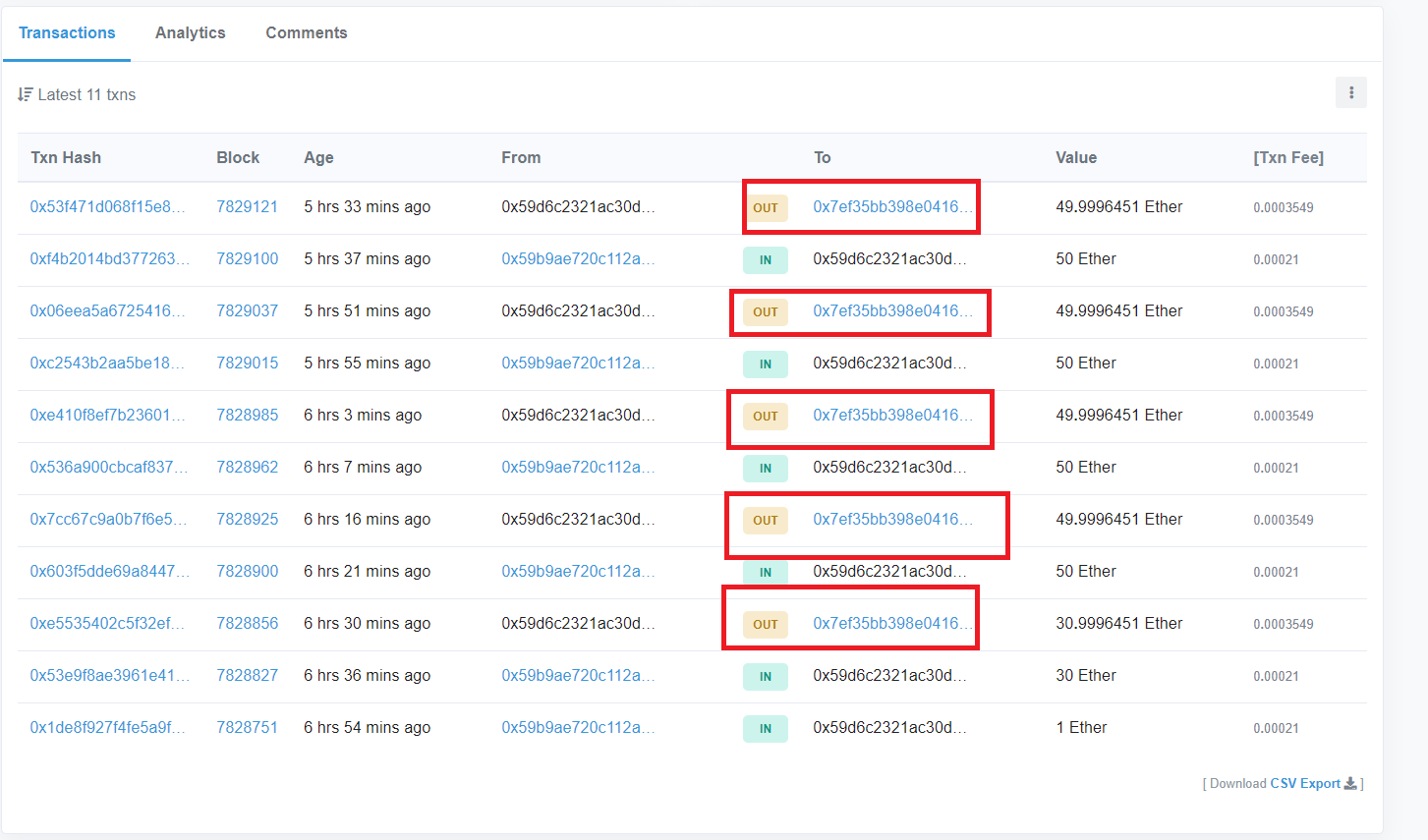Open block 7829037
This screenshot has width=1428, height=840.
click(247, 310)
